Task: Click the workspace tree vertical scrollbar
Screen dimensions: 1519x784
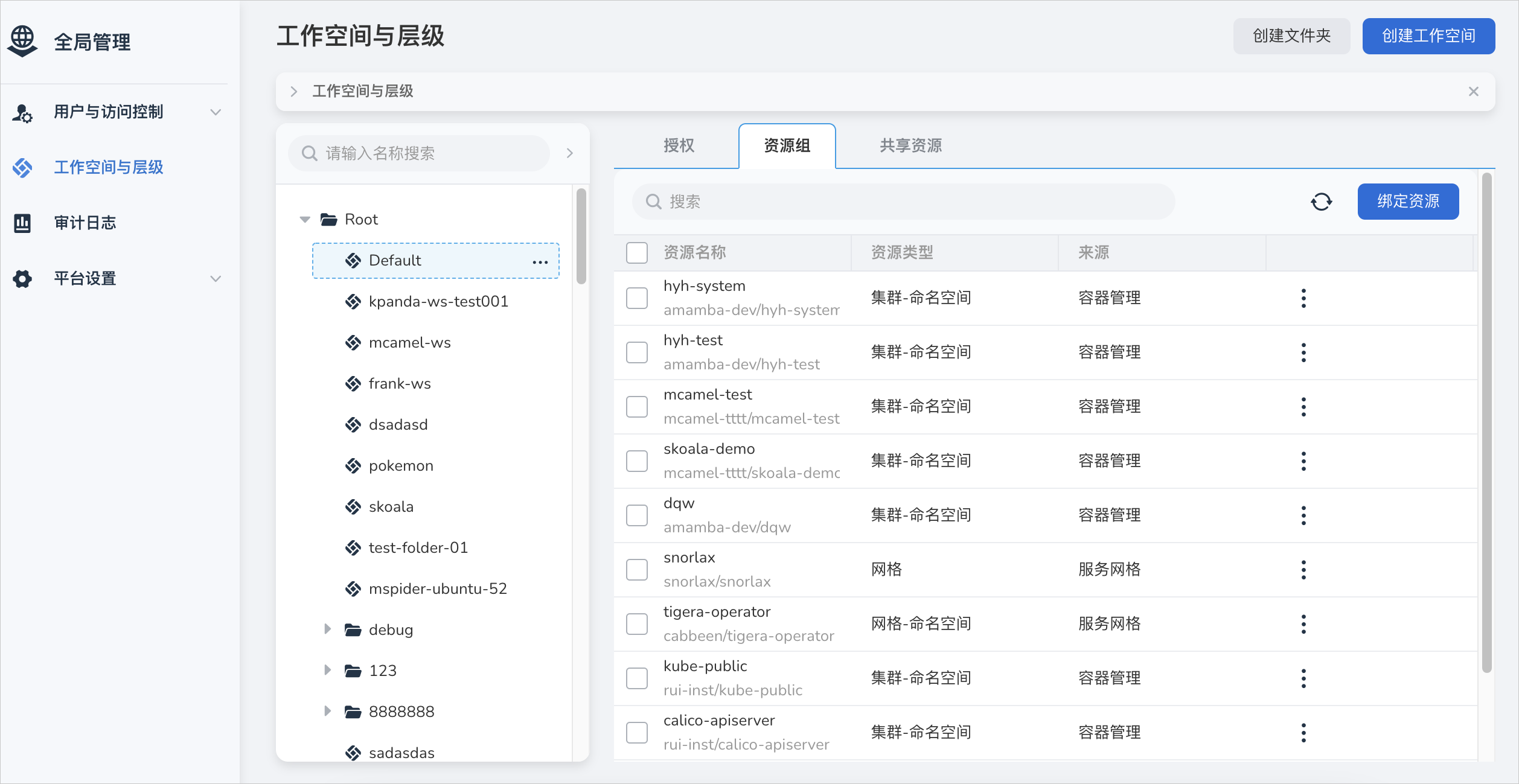Action: pos(581,237)
